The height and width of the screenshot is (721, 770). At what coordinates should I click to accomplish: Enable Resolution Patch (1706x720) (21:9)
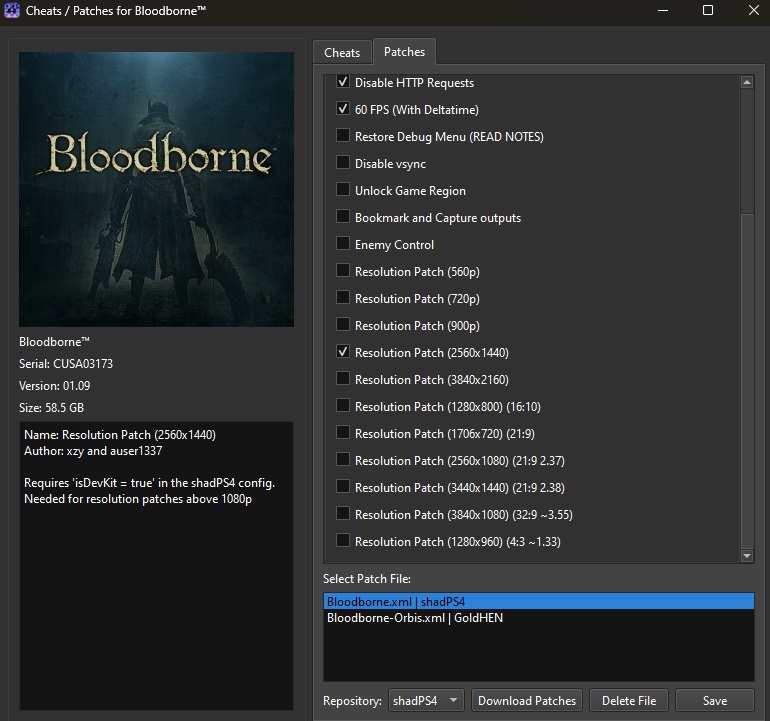(x=343, y=433)
